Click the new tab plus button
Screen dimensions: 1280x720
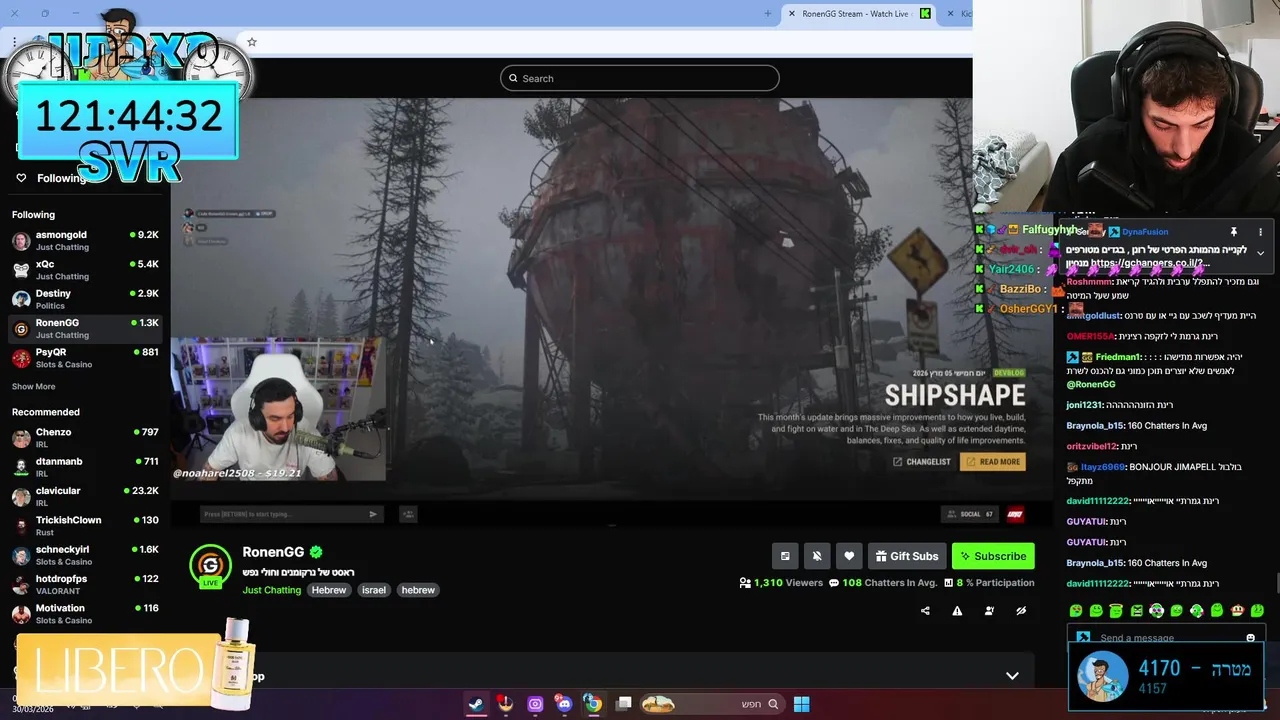tap(768, 14)
